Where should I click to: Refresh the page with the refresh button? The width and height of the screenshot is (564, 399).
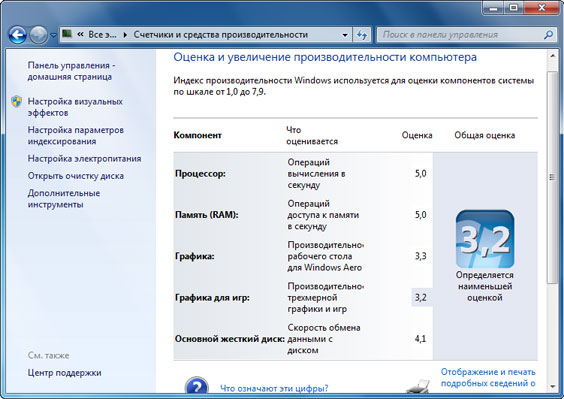361,35
